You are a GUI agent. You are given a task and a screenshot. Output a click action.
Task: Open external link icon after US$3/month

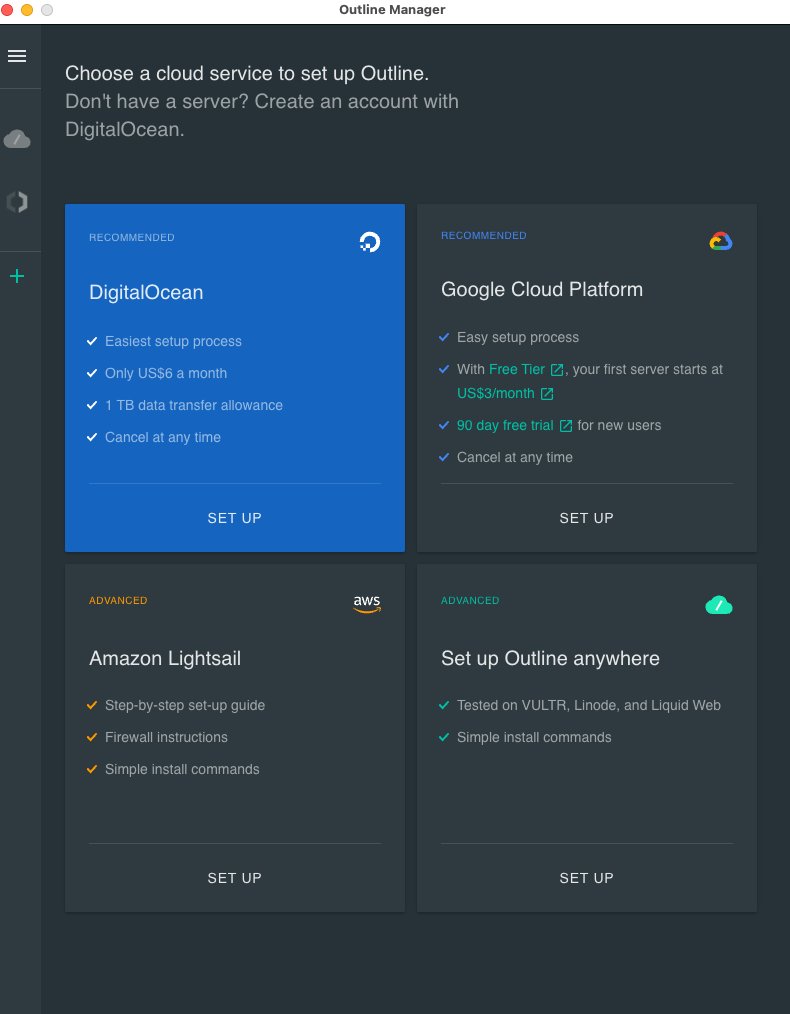547,394
